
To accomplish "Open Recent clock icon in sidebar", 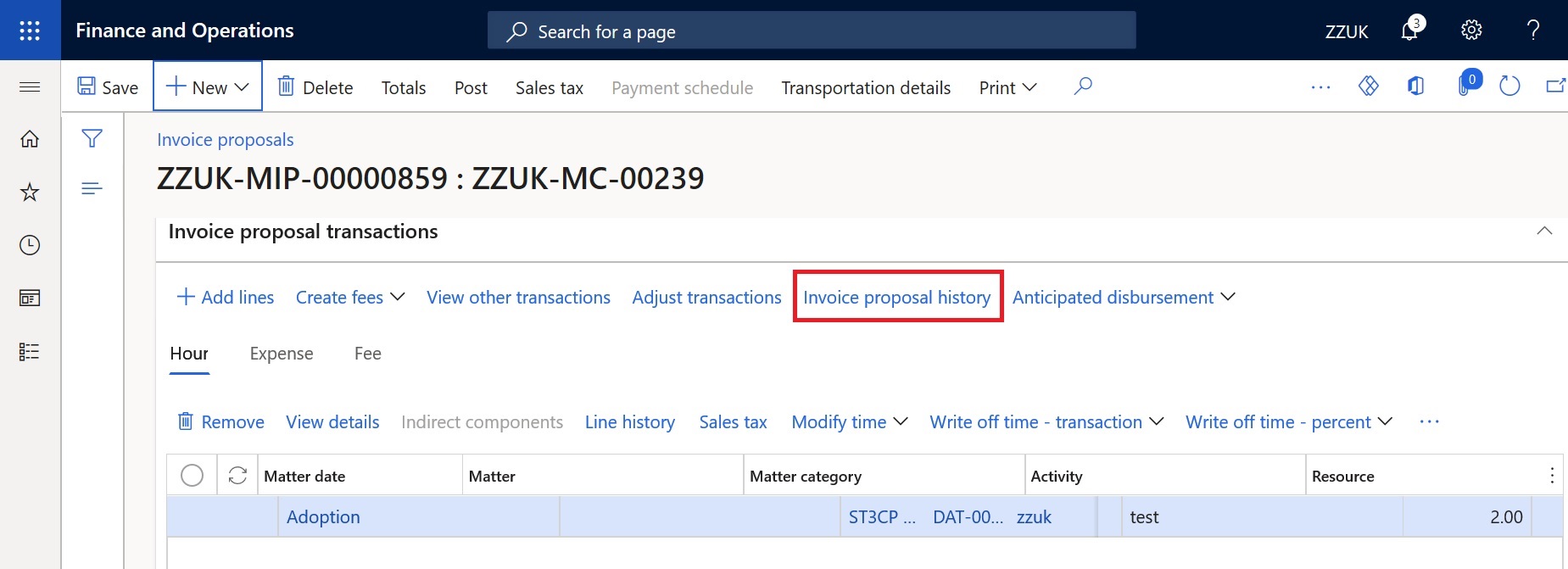I will pyautogui.click(x=30, y=245).
